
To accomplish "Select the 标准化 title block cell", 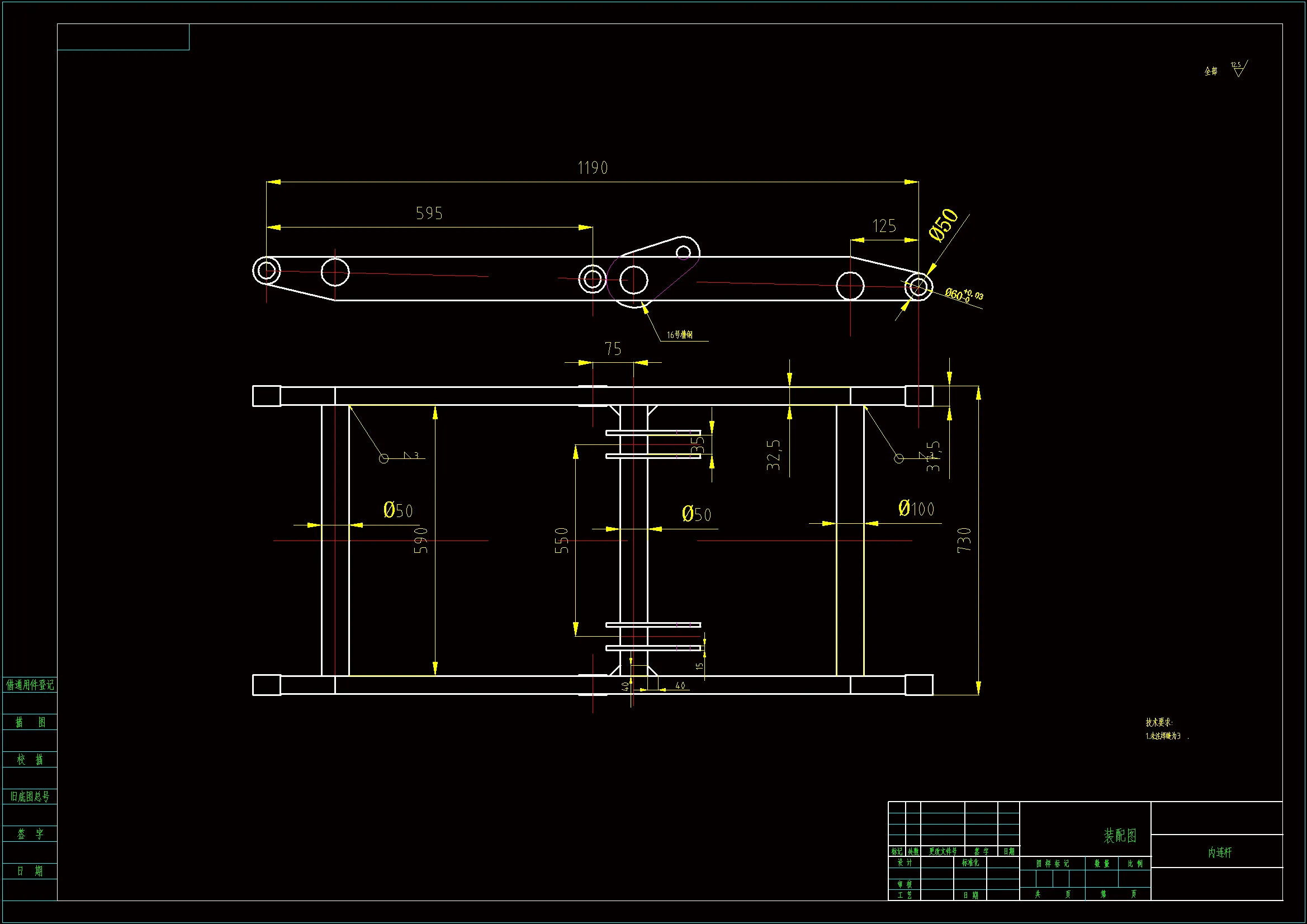I will pyautogui.click(x=970, y=863).
